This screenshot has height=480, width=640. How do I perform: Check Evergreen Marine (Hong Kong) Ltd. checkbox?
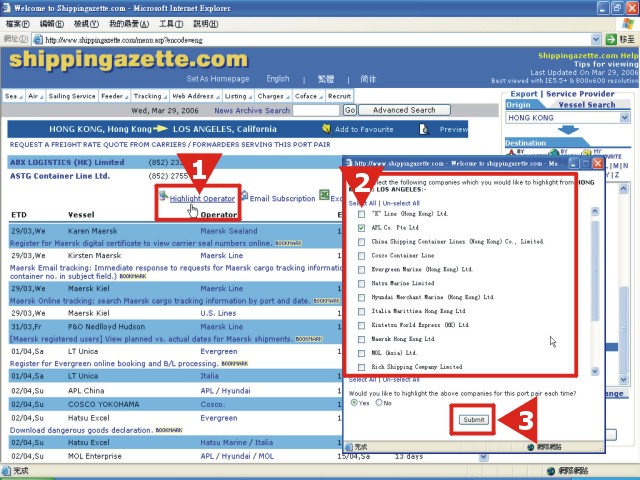(361, 269)
